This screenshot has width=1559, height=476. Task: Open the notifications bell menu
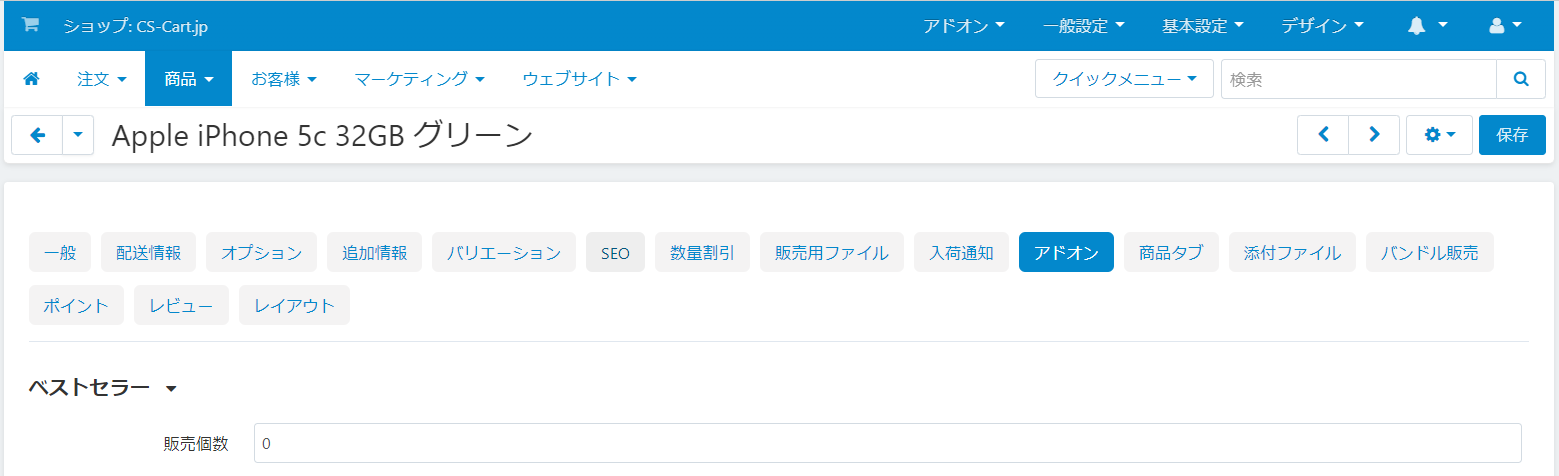(x=1427, y=26)
